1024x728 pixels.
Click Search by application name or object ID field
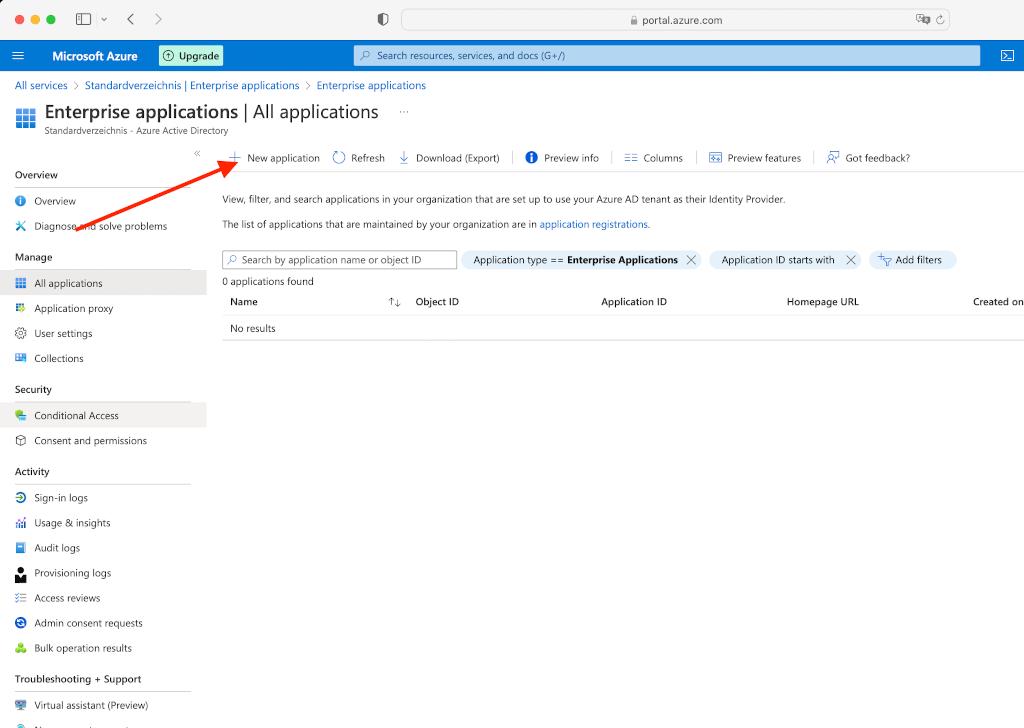point(340,260)
